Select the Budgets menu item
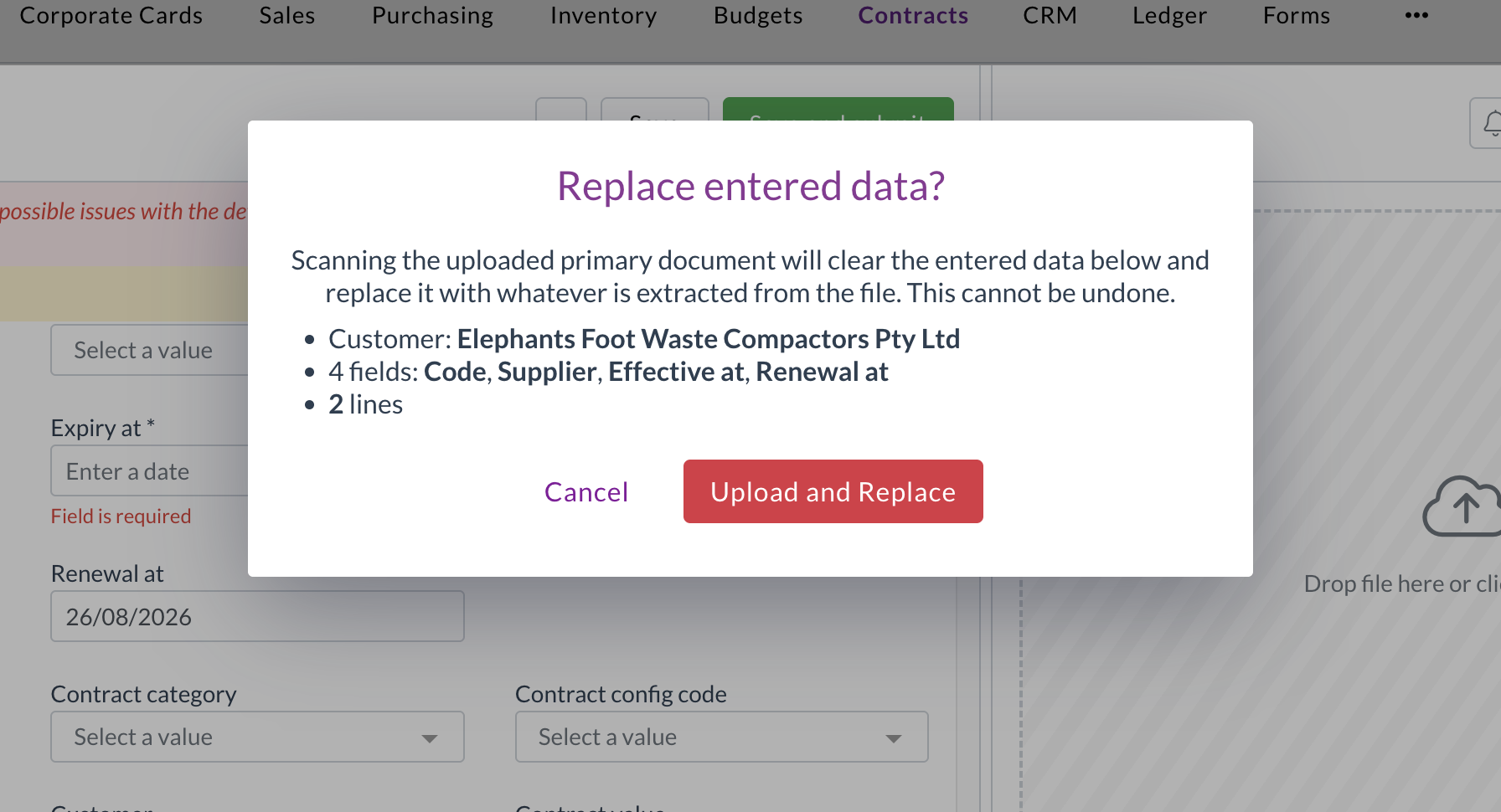This screenshot has width=1501, height=812. click(x=758, y=15)
